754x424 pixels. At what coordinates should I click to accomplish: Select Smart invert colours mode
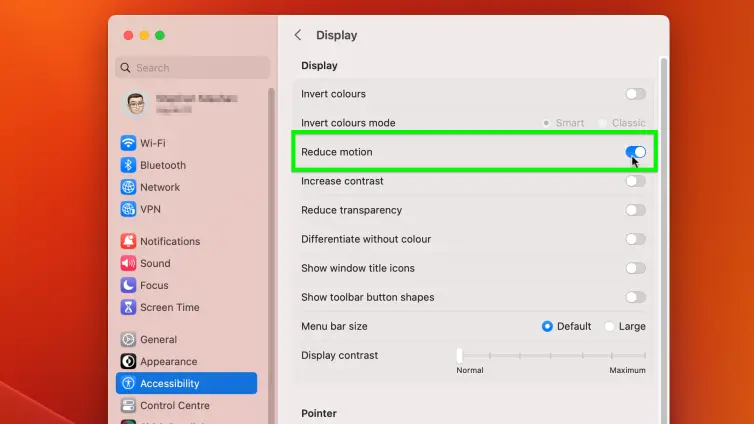[546, 123]
